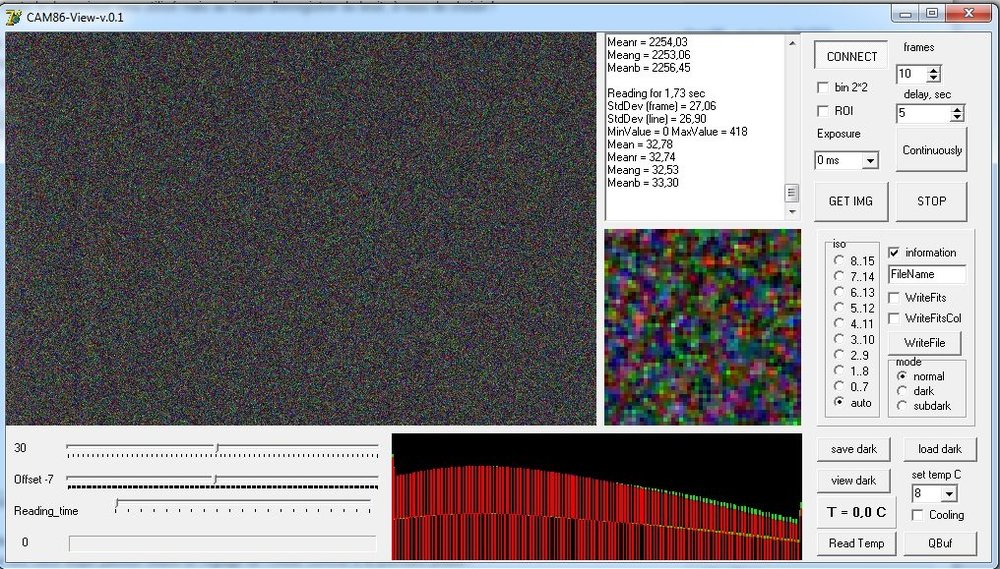The height and width of the screenshot is (569, 1000).
Task: Click the main noise image preview
Action: coord(300,229)
